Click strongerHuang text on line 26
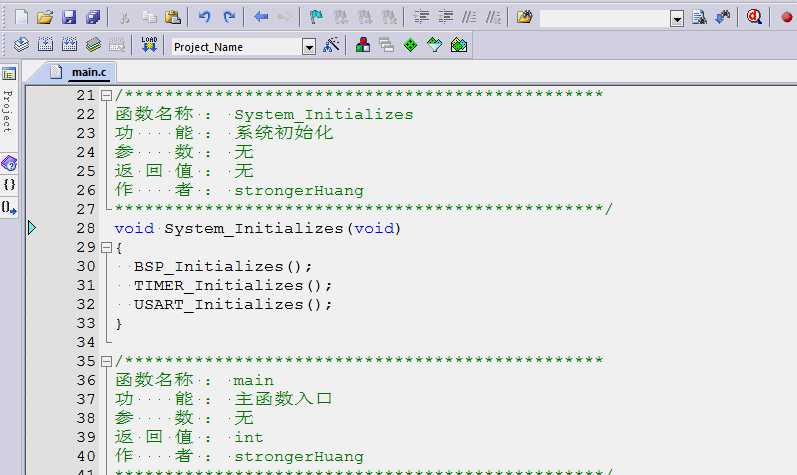 tap(299, 191)
